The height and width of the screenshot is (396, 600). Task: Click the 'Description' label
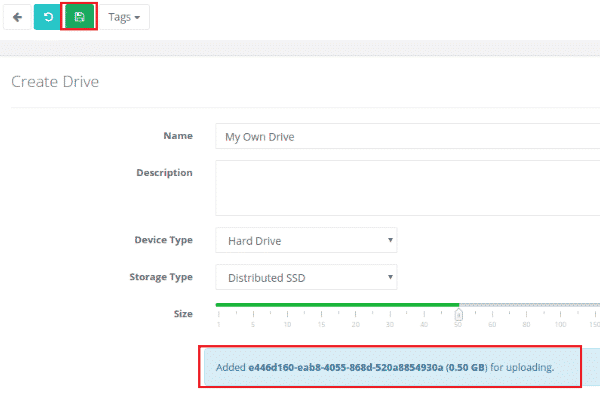165,173
